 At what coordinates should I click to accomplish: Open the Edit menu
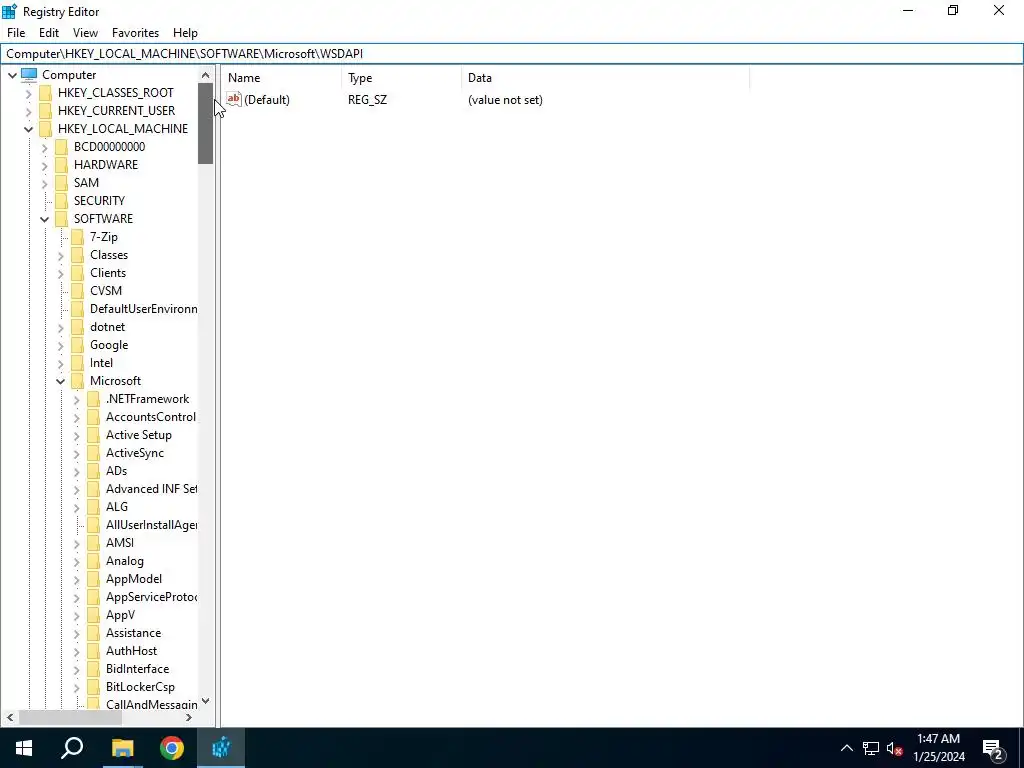pos(49,33)
